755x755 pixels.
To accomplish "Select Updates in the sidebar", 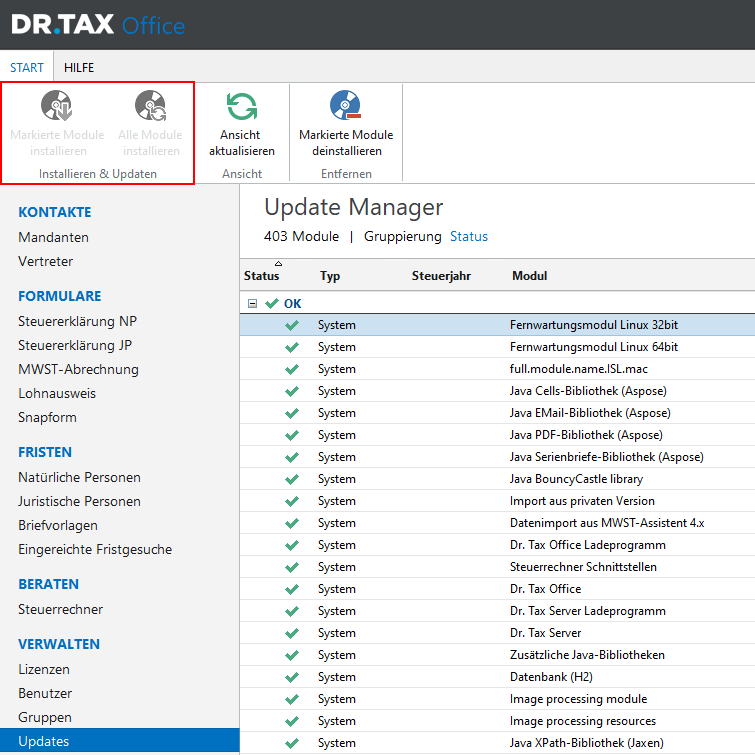I will pos(119,741).
